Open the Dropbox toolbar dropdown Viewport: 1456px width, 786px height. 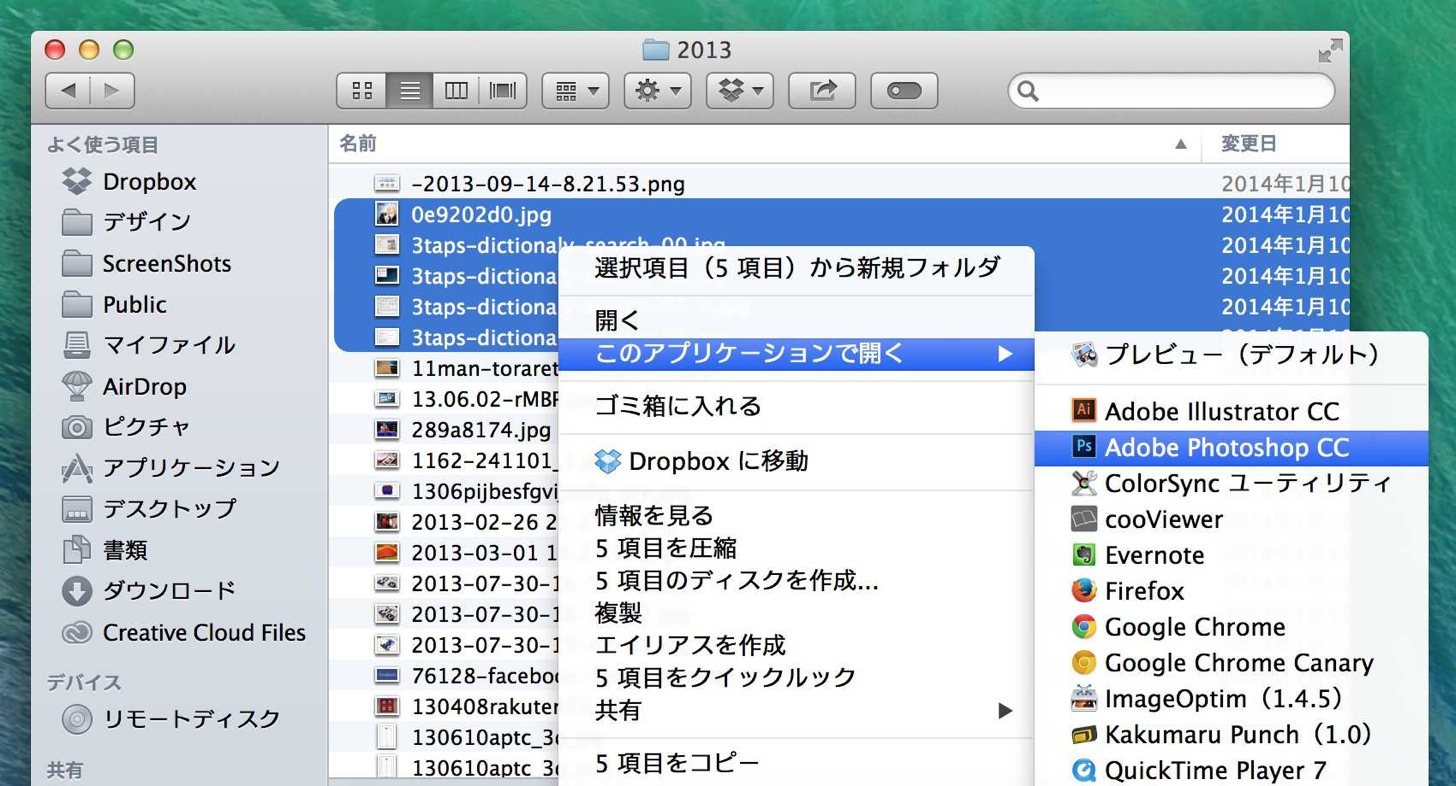[740, 91]
